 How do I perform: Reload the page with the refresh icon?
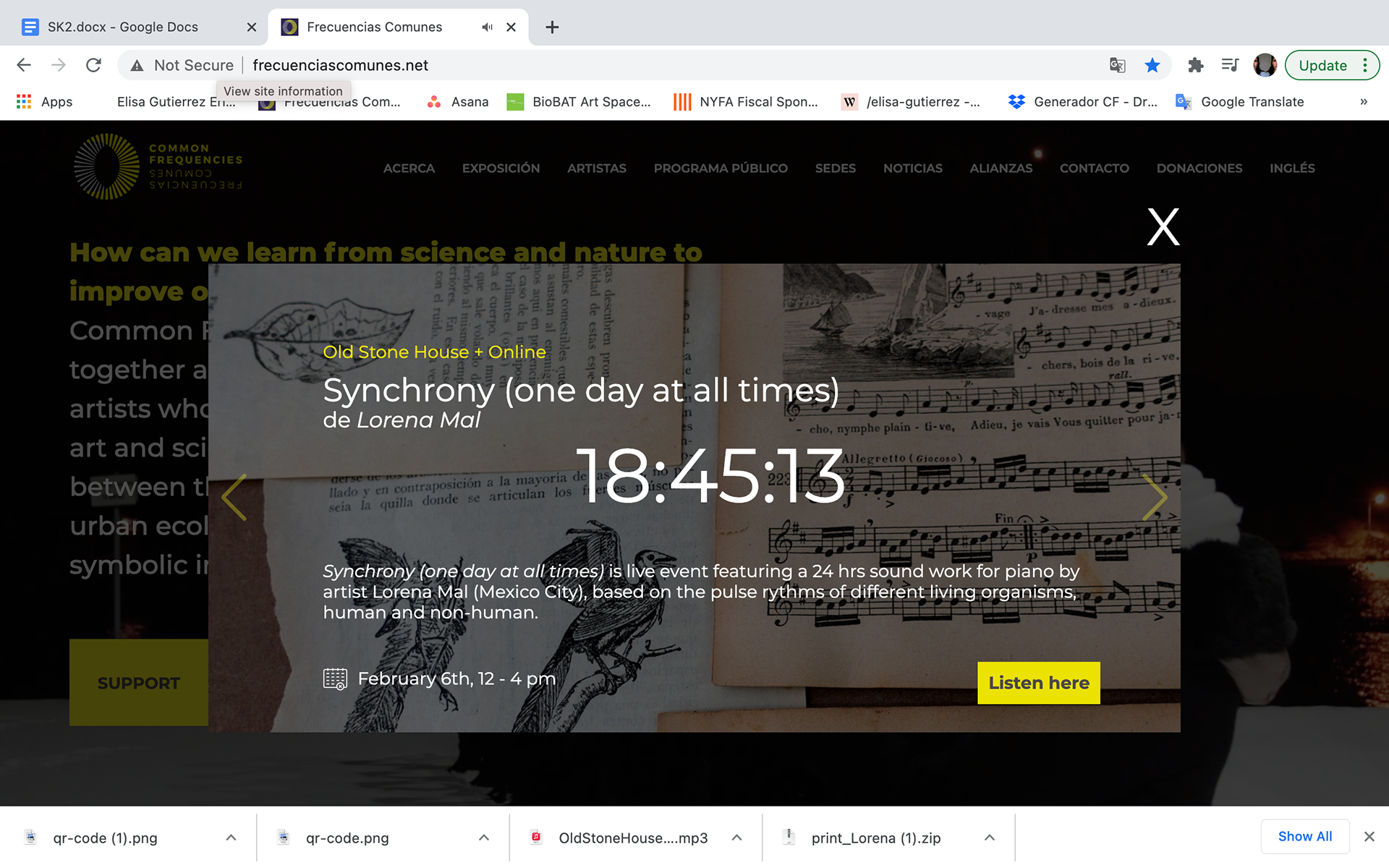pyautogui.click(x=93, y=65)
